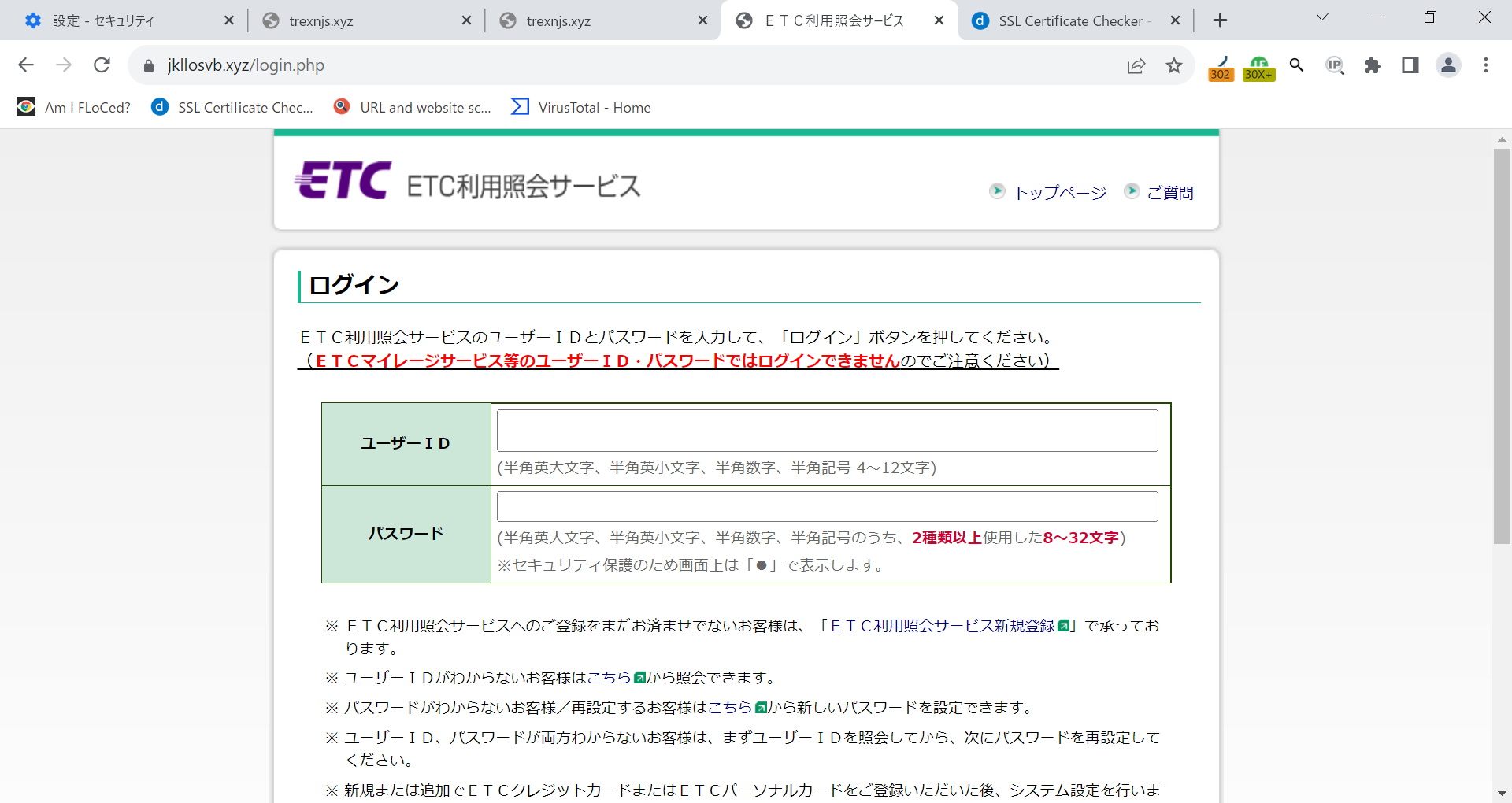Minimize the browser window

tap(1377, 17)
